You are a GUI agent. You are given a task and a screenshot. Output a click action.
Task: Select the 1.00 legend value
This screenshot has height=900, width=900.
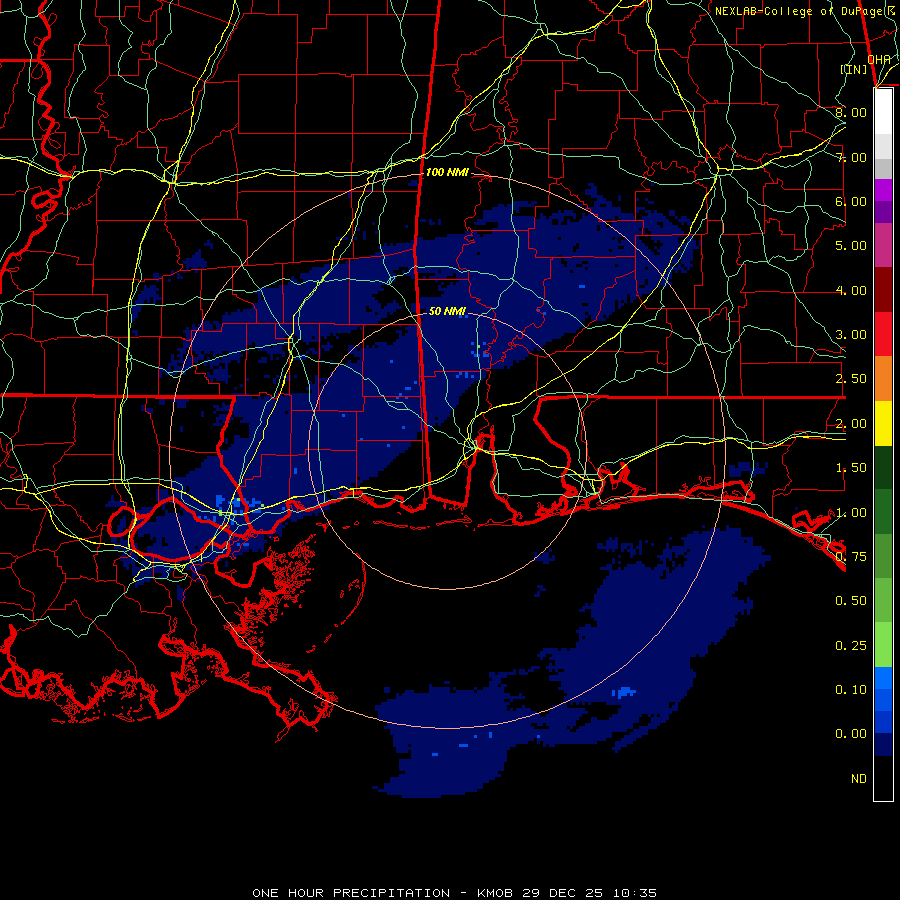tap(851, 513)
